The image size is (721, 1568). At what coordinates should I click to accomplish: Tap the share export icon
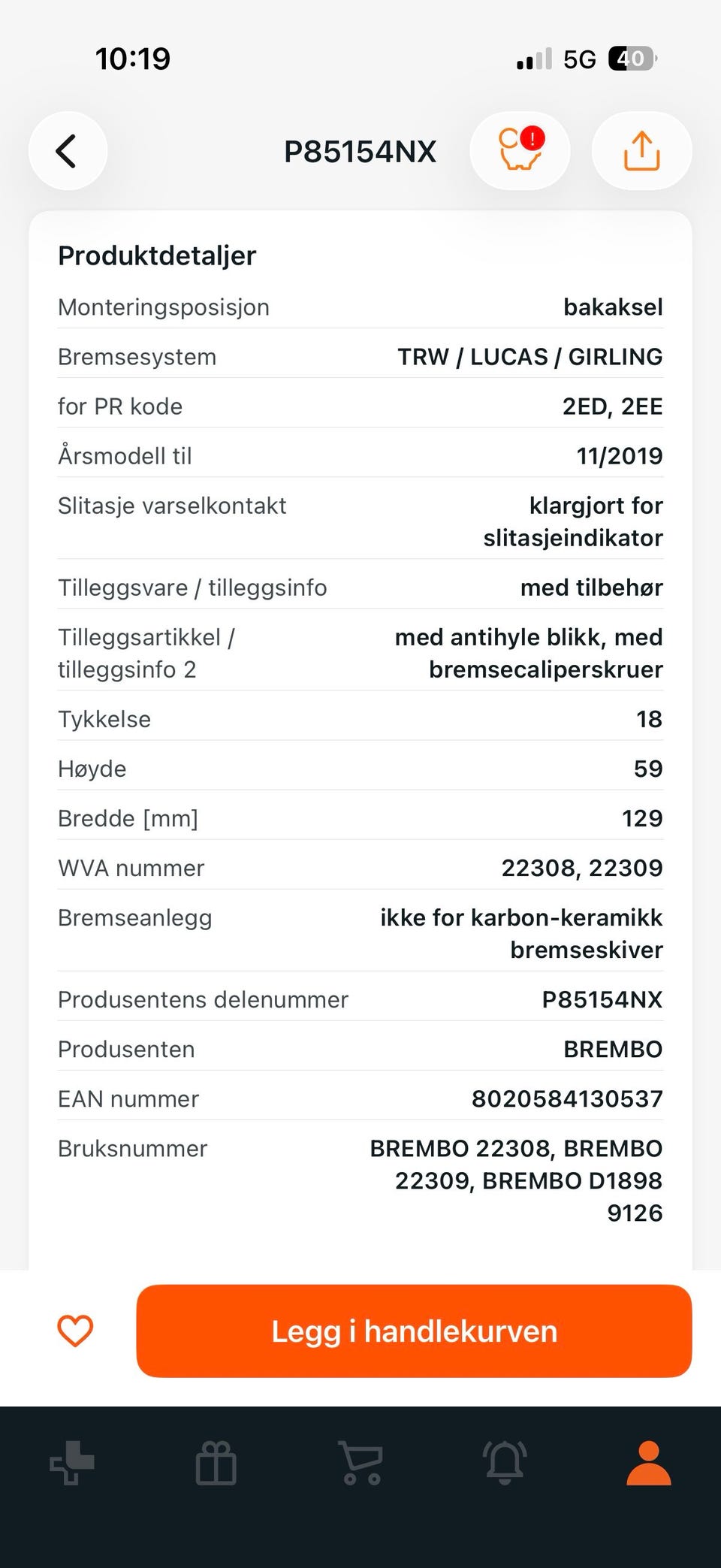641,151
